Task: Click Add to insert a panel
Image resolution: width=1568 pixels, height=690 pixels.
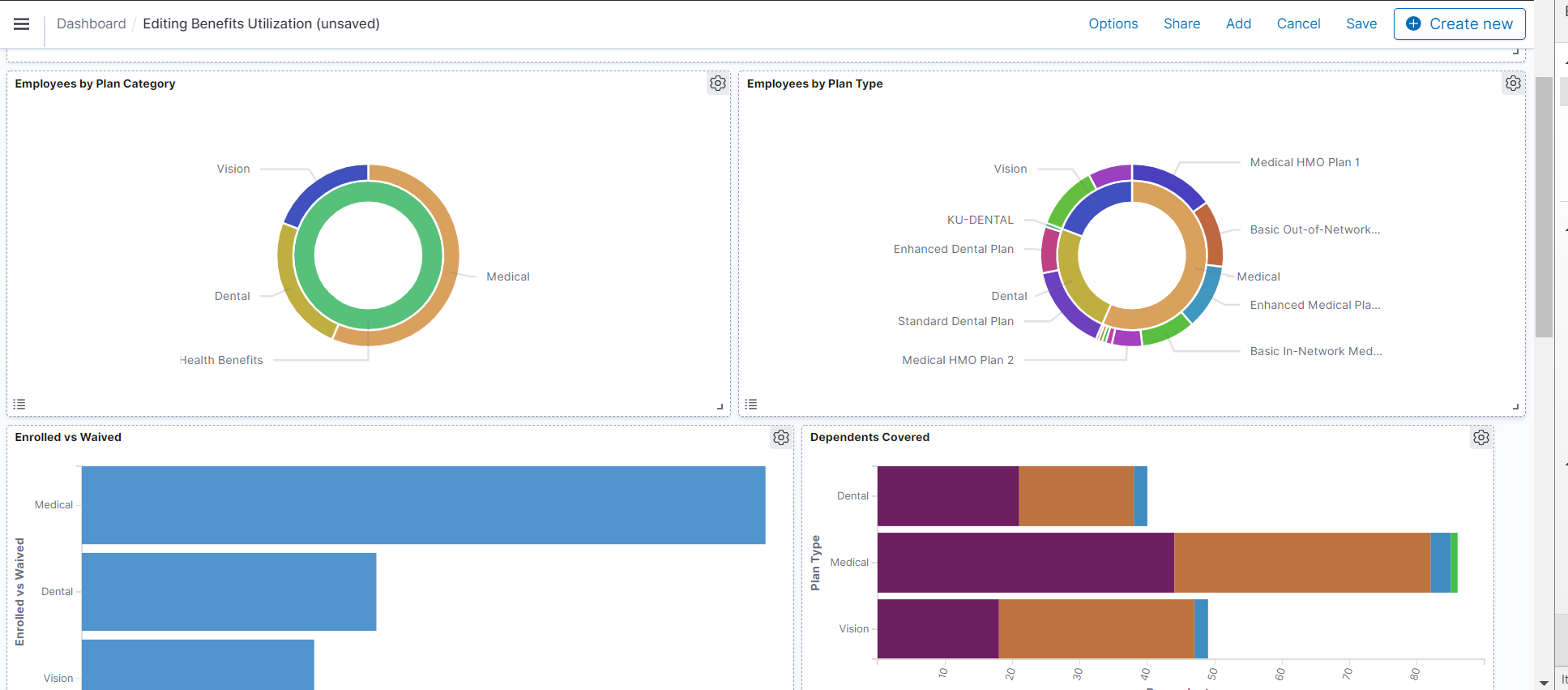Action: [1238, 24]
